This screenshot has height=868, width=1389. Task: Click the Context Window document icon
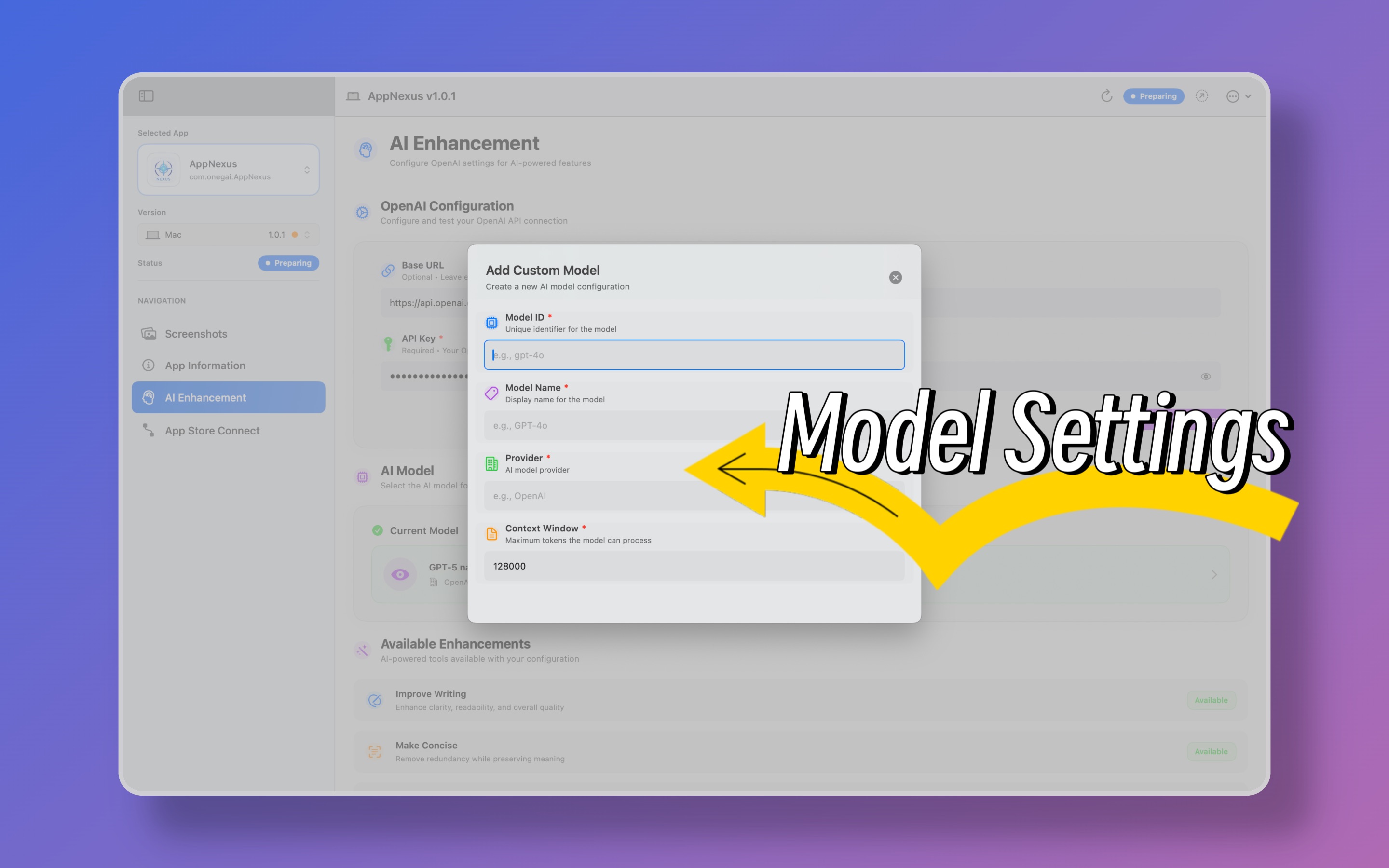(x=492, y=534)
